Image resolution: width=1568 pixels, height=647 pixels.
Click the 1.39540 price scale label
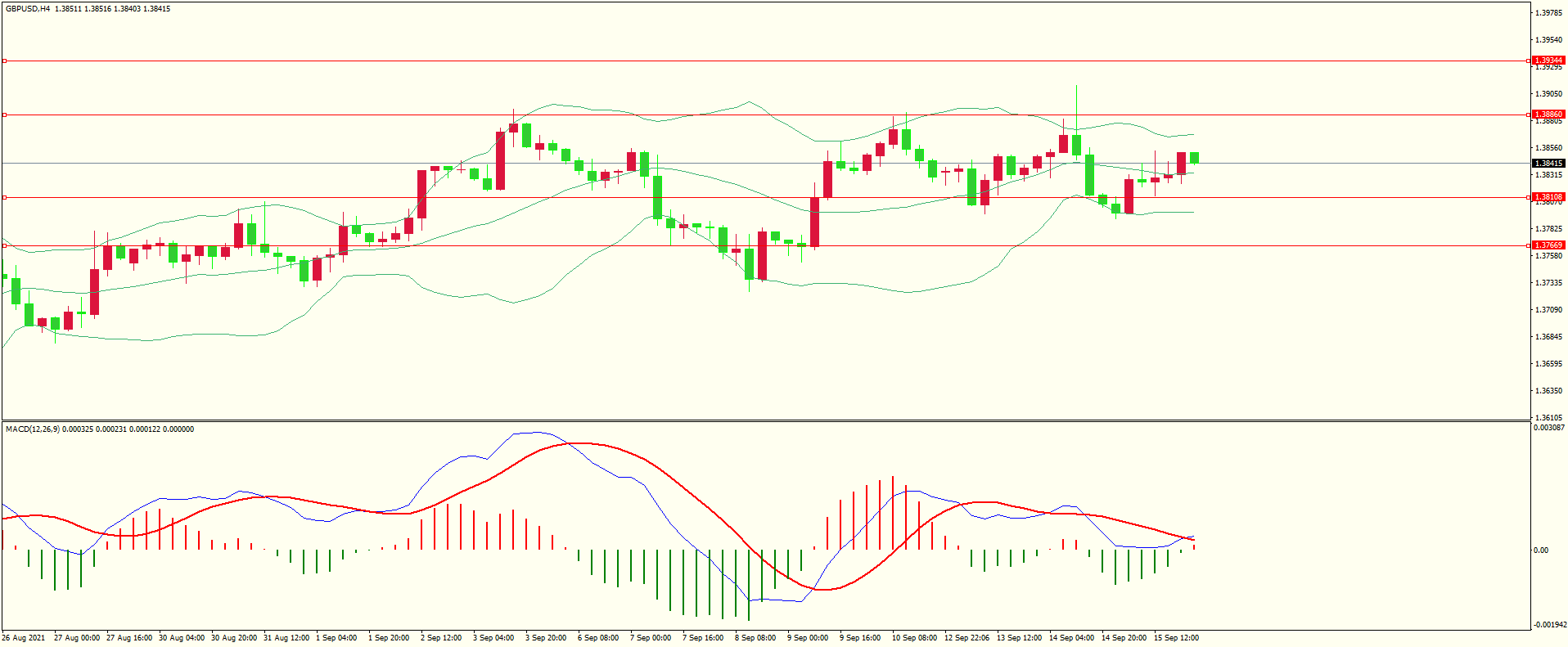[x=1549, y=40]
